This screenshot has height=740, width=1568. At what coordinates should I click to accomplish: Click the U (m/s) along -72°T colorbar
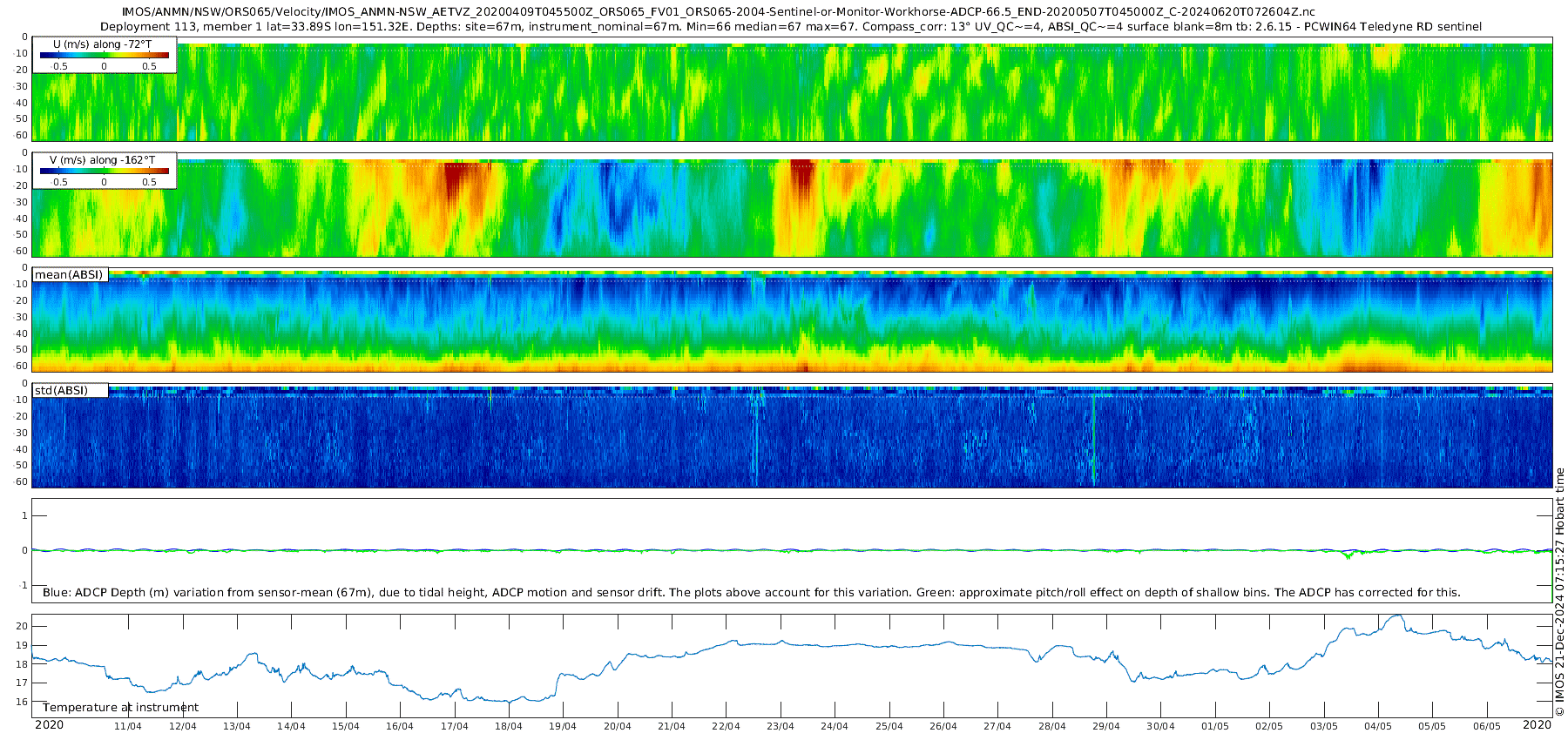click(x=104, y=55)
